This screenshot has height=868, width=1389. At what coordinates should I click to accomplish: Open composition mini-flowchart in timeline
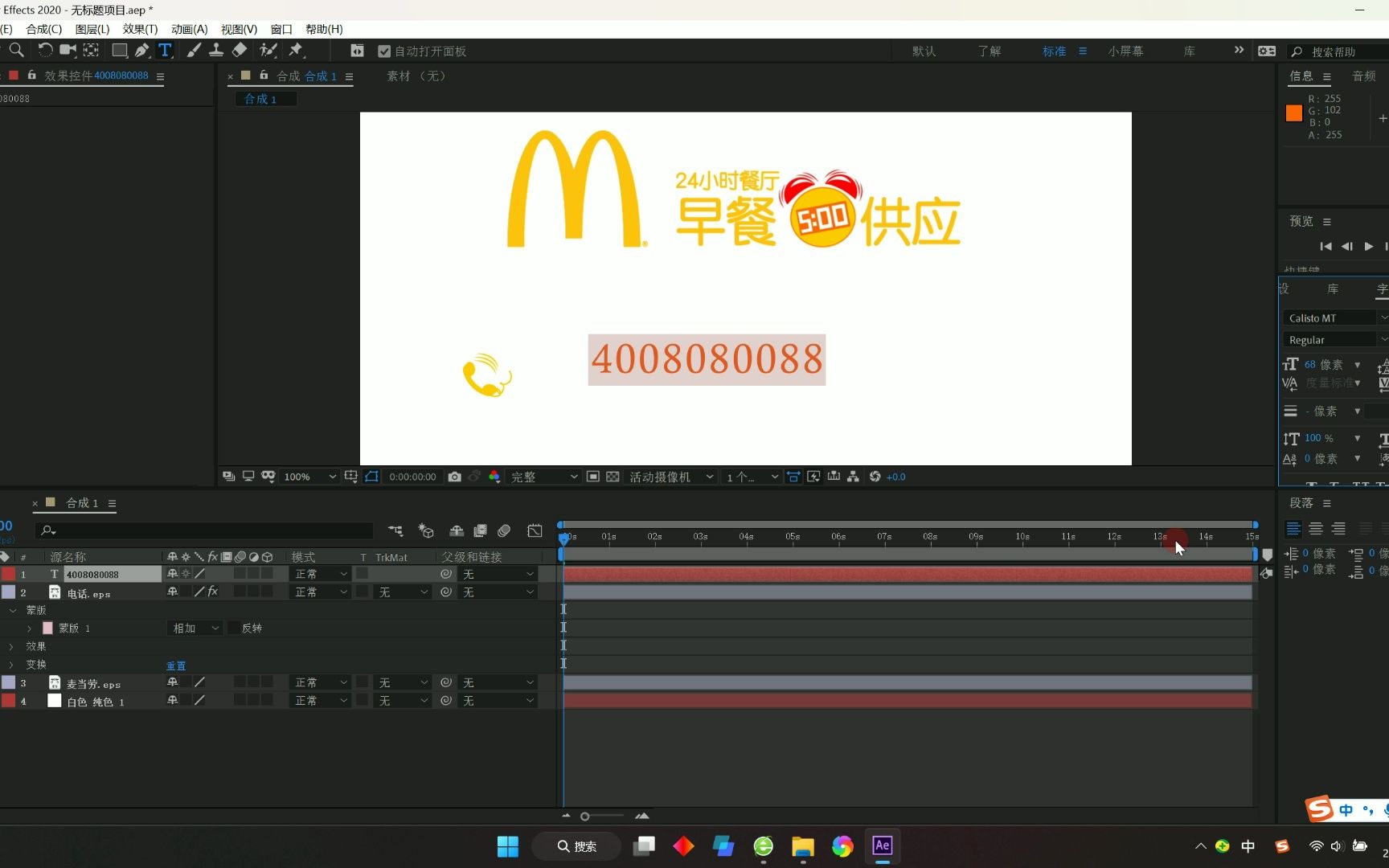click(395, 530)
